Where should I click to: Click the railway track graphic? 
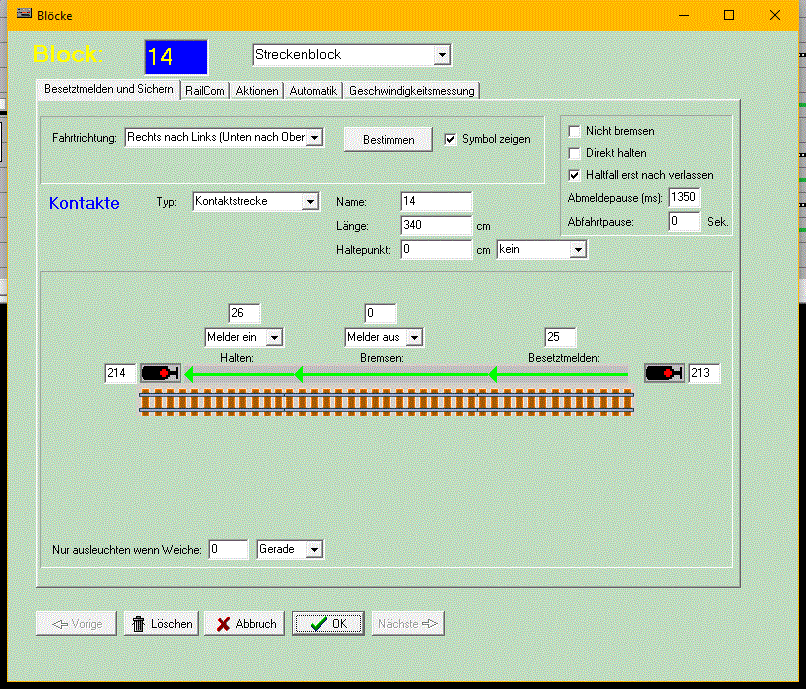click(x=386, y=402)
